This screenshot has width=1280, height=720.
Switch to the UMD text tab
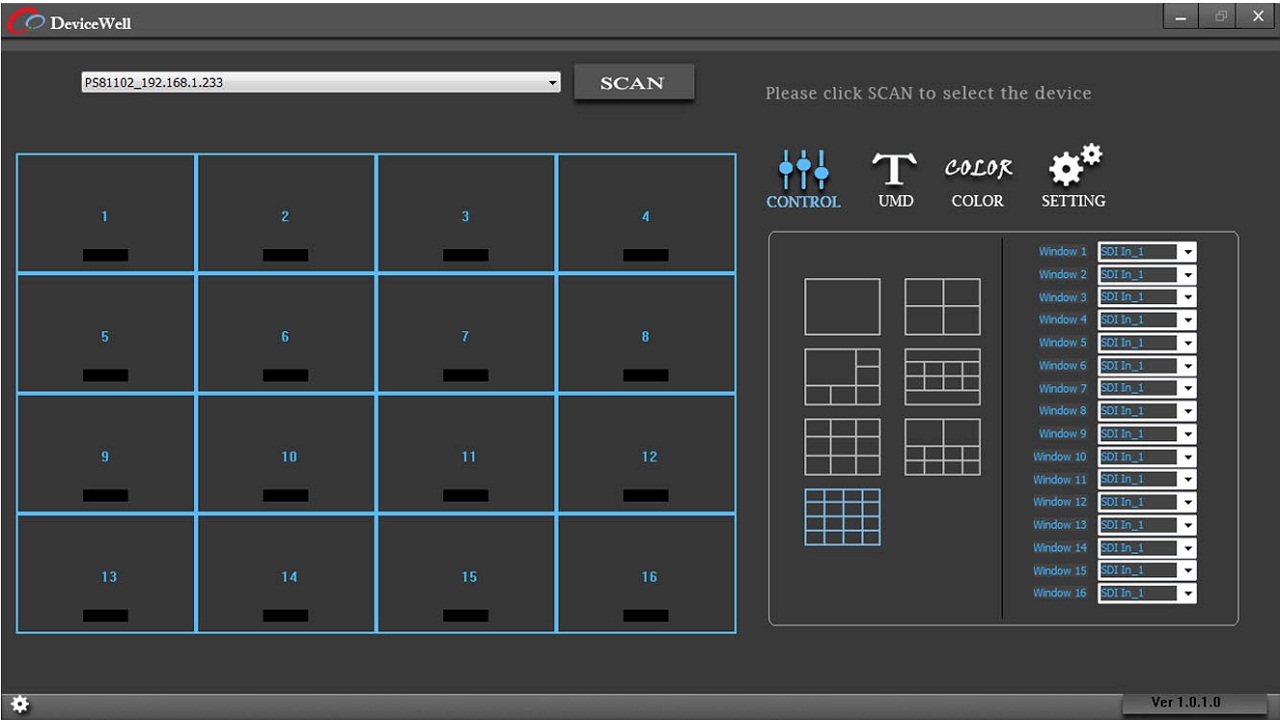[895, 179]
